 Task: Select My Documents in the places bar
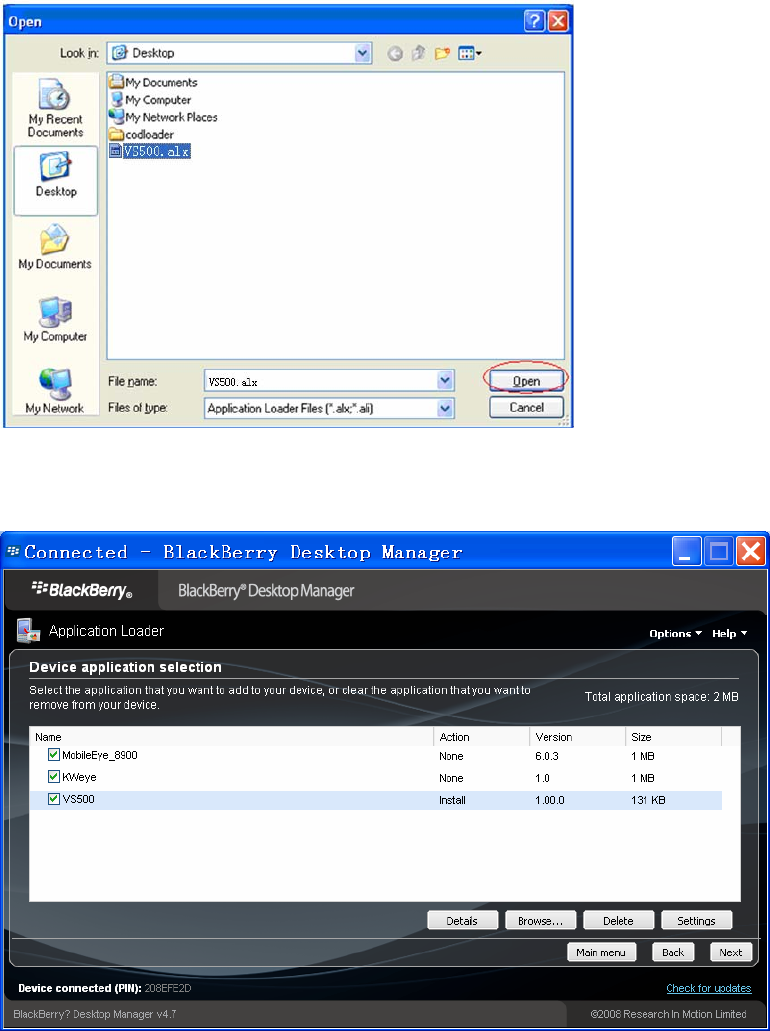pos(55,247)
